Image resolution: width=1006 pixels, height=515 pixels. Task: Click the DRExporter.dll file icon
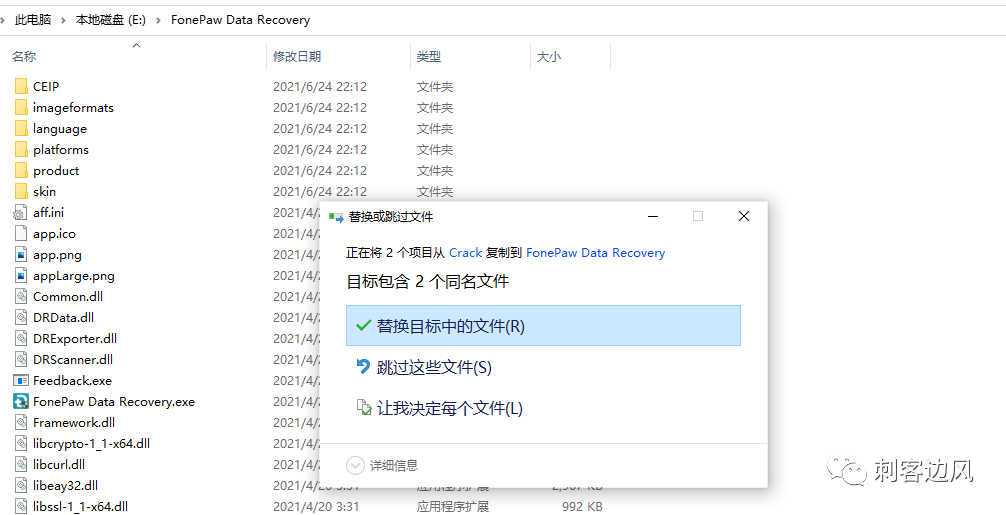point(21,339)
